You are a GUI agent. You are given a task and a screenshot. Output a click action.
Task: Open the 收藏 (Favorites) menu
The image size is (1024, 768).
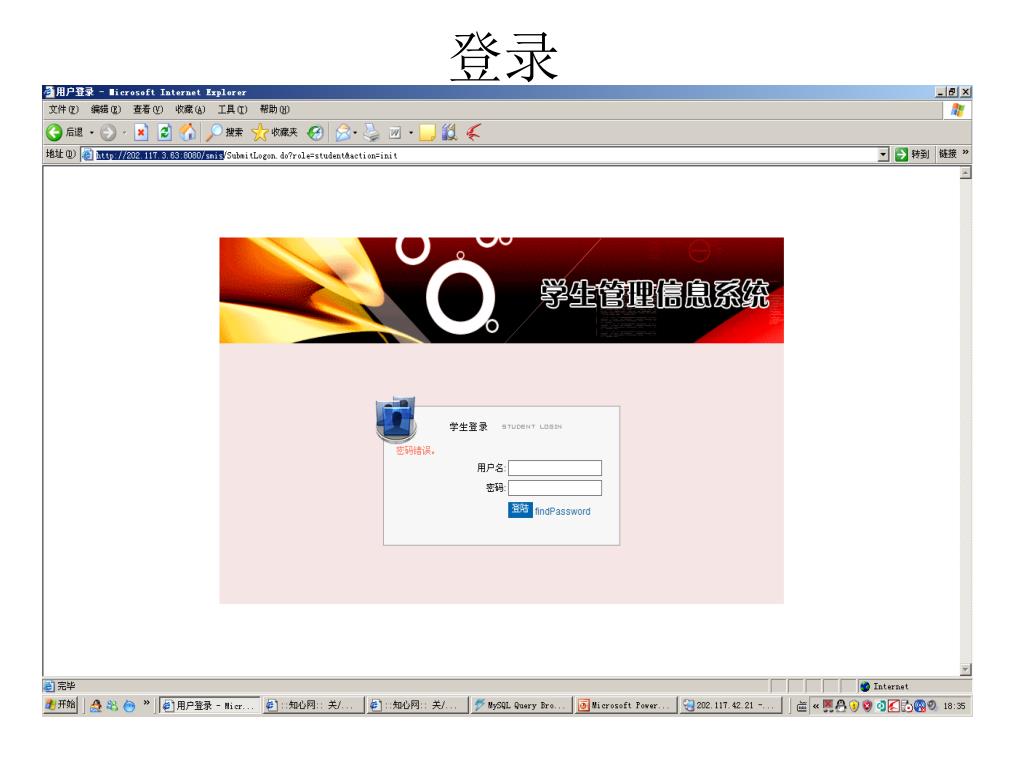click(x=190, y=110)
